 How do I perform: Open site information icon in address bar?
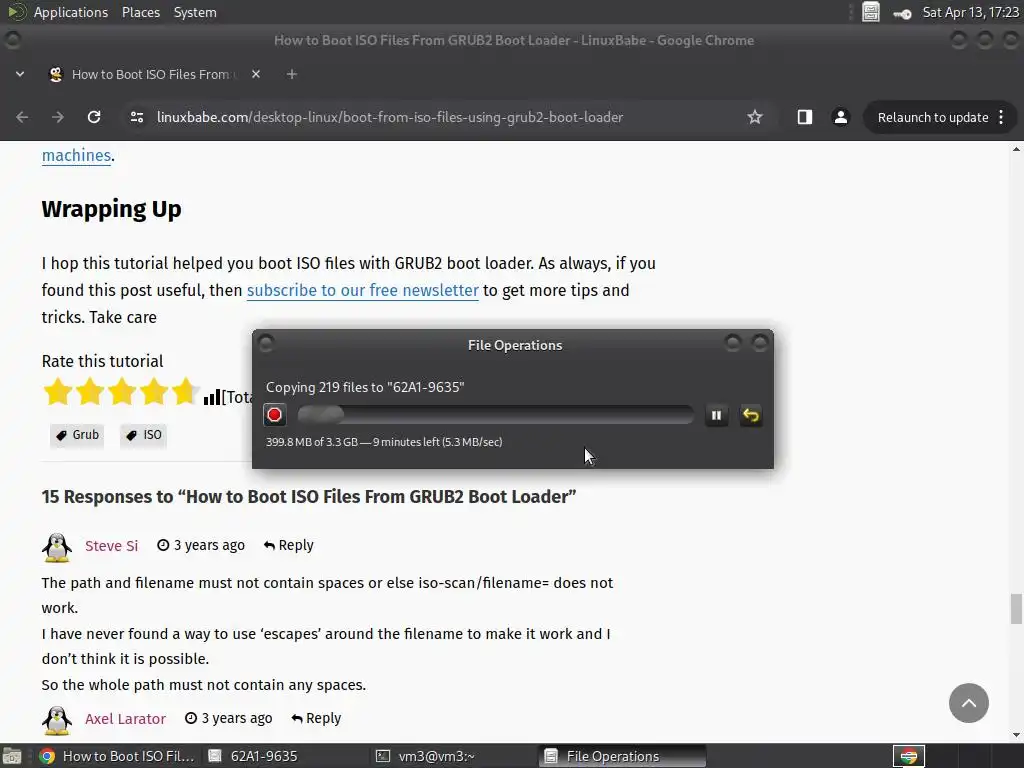(137, 117)
